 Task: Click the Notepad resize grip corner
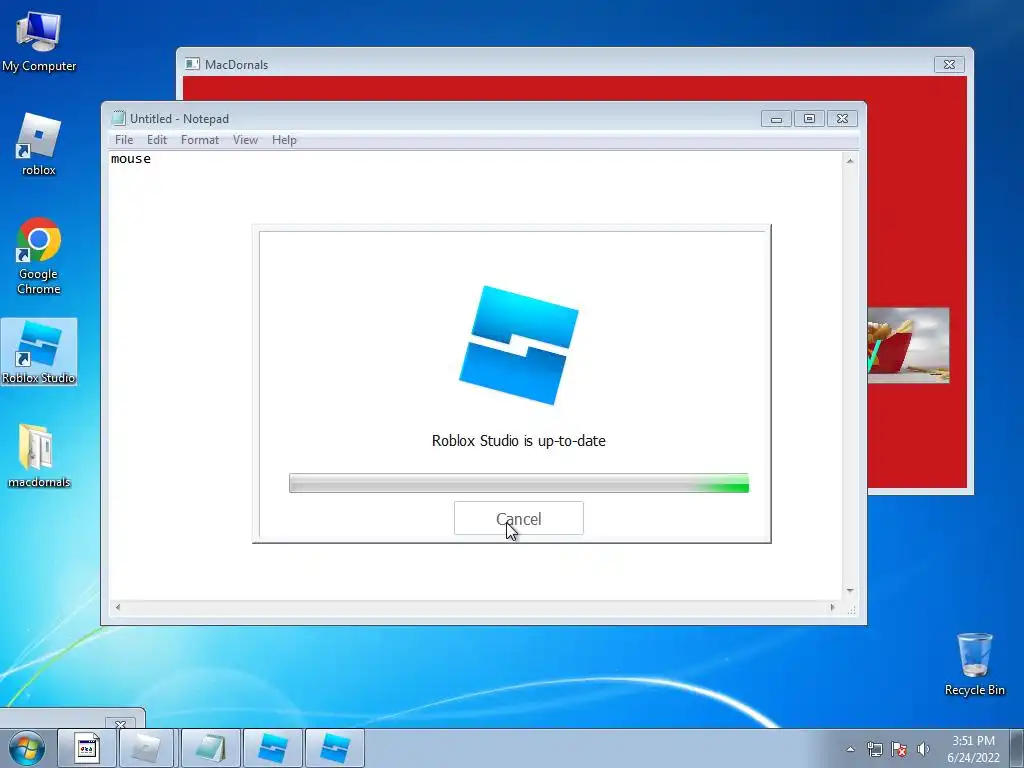click(x=851, y=609)
